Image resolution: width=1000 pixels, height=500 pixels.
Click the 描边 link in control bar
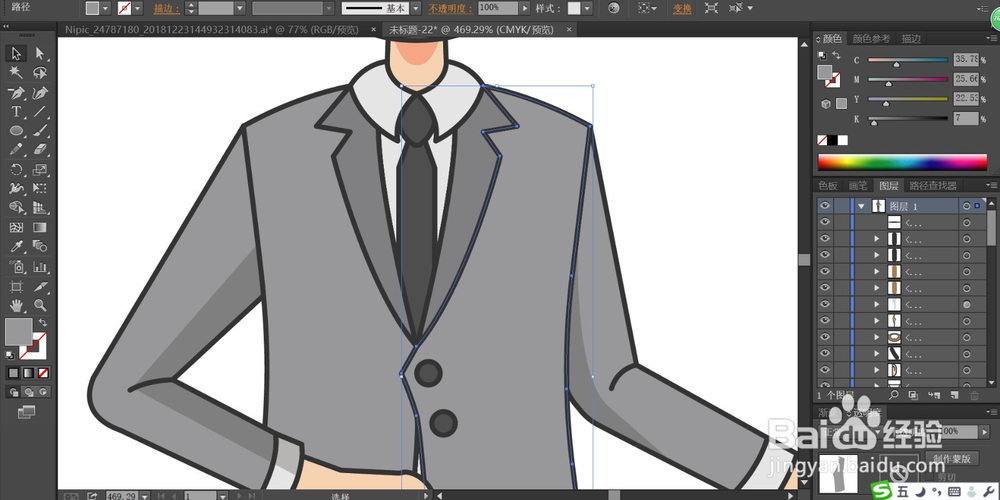click(x=166, y=8)
